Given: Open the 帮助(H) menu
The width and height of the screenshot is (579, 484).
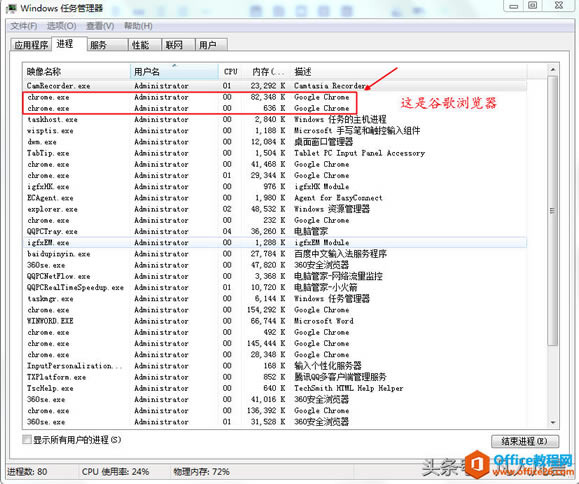Looking at the screenshot, I should [138, 26].
